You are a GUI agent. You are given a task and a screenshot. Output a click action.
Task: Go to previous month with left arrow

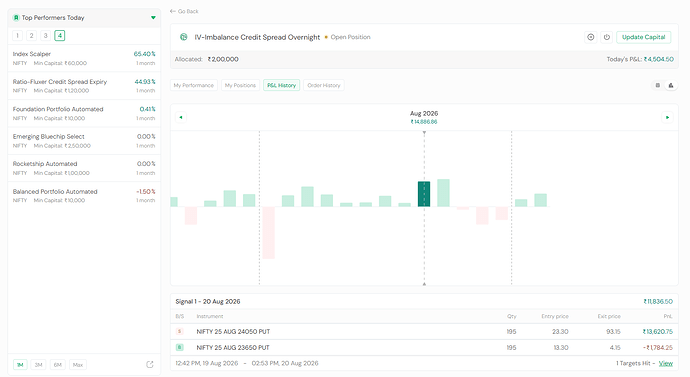click(180, 117)
